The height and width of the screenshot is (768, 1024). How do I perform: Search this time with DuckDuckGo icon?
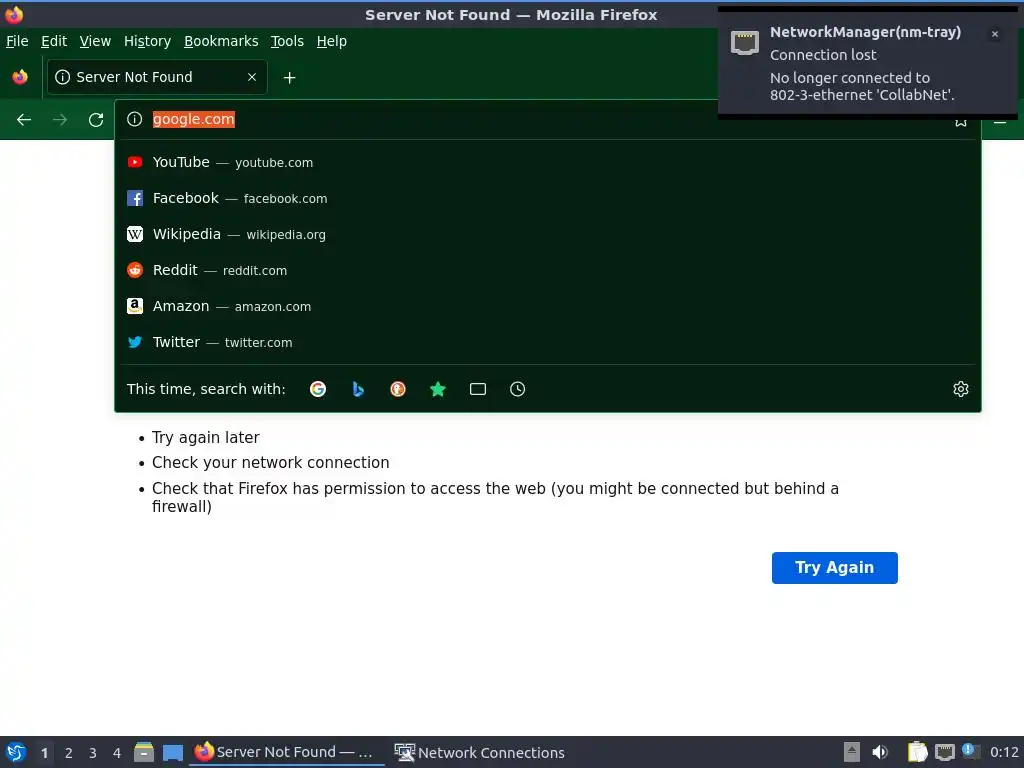click(398, 389)
